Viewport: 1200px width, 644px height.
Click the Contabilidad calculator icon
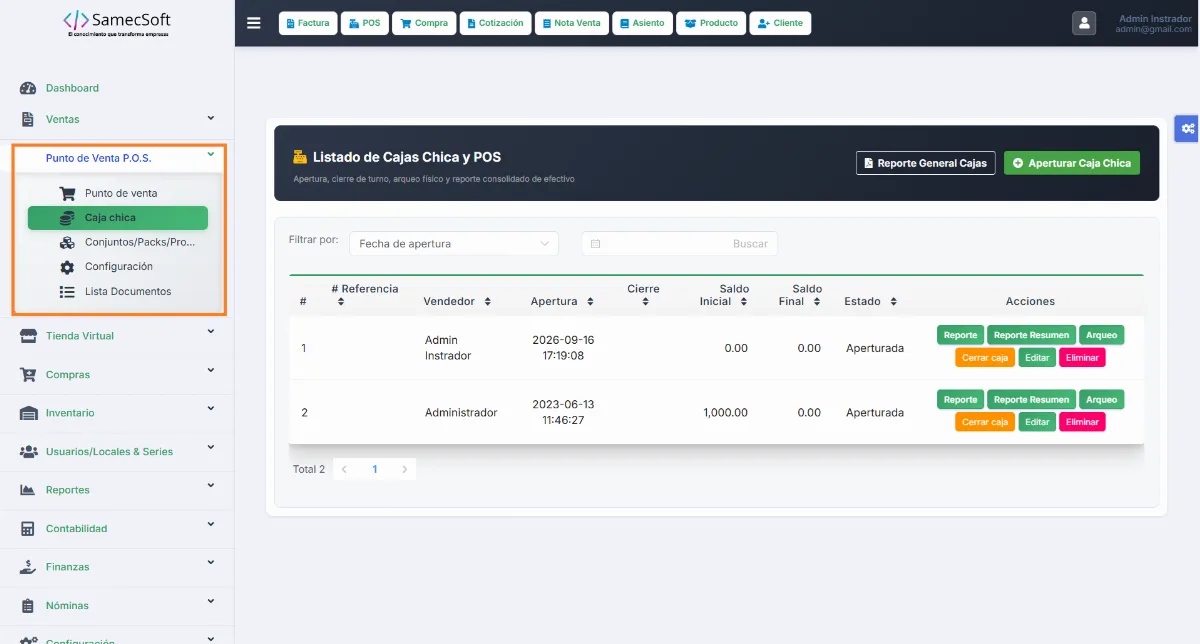[28, 528]
